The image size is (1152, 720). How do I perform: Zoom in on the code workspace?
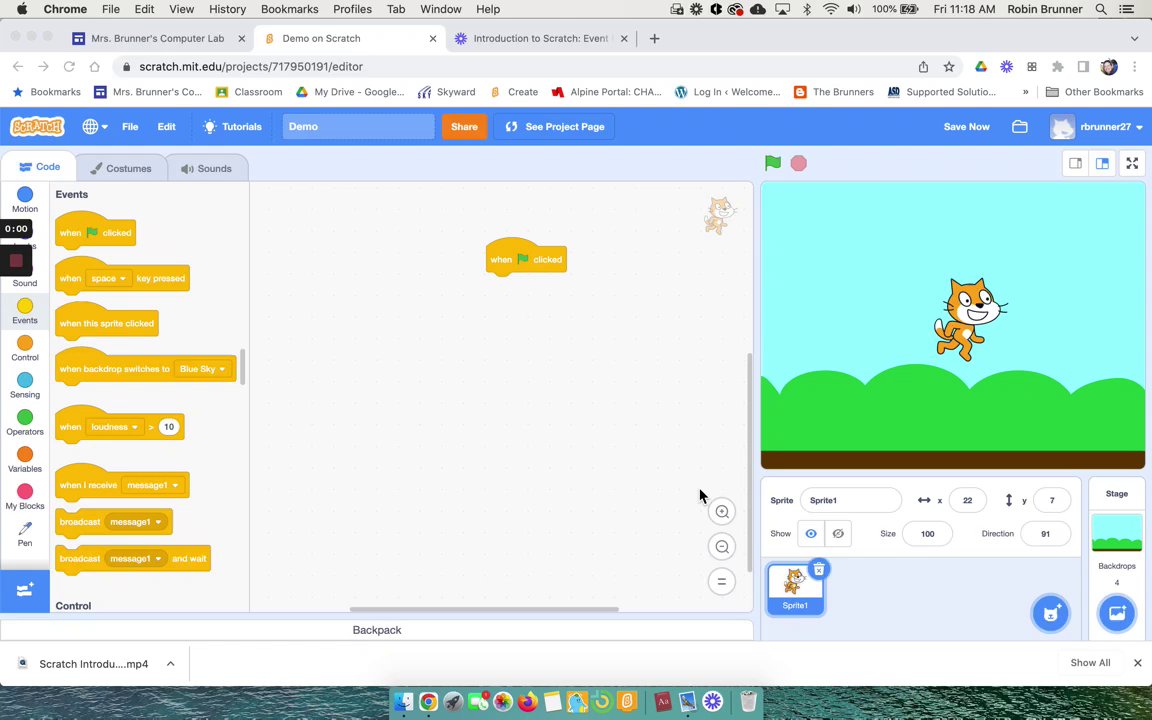[722, 512]
